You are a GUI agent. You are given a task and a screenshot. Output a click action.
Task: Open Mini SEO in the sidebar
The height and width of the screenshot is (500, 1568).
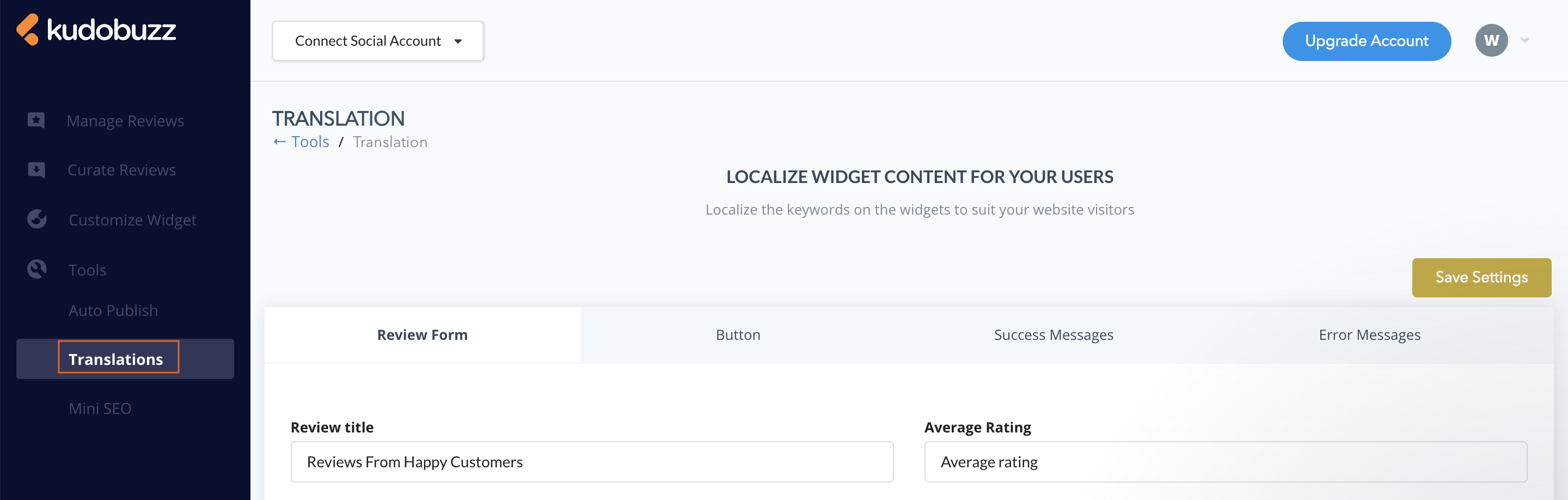click(100, 408)
